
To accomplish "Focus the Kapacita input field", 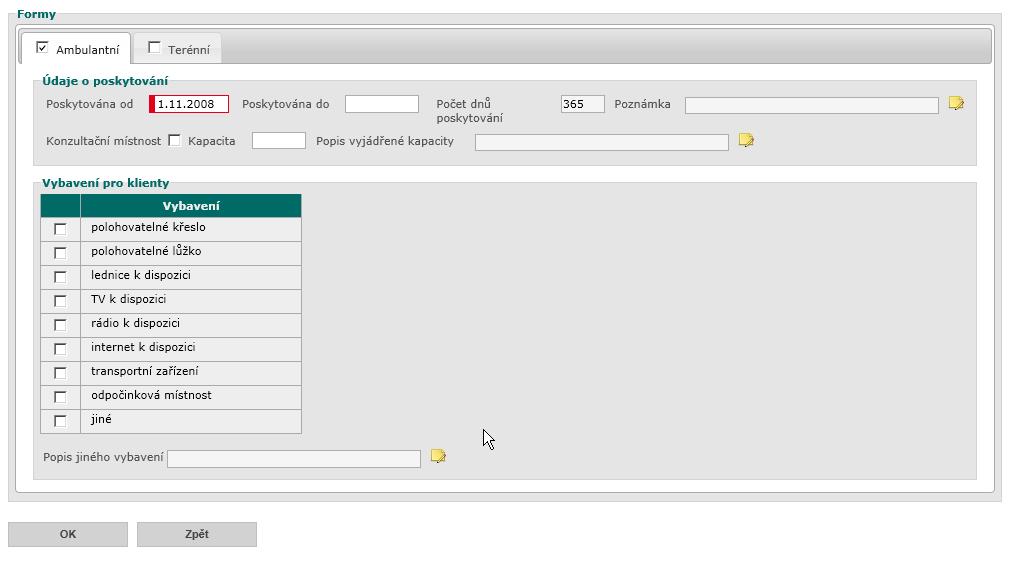I will tap(278, 141).
